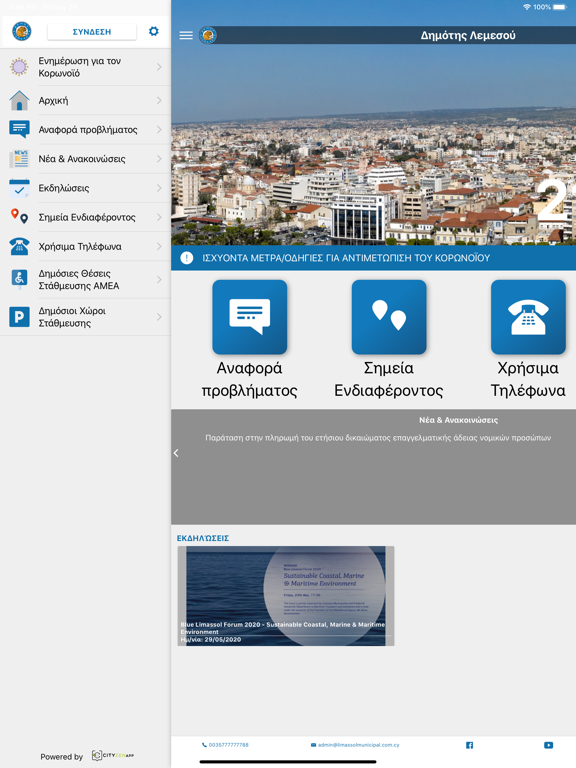Click the wheelchair parking icon for AMEA
Screen dimensions: 576x768
click(x=19, y=279)
